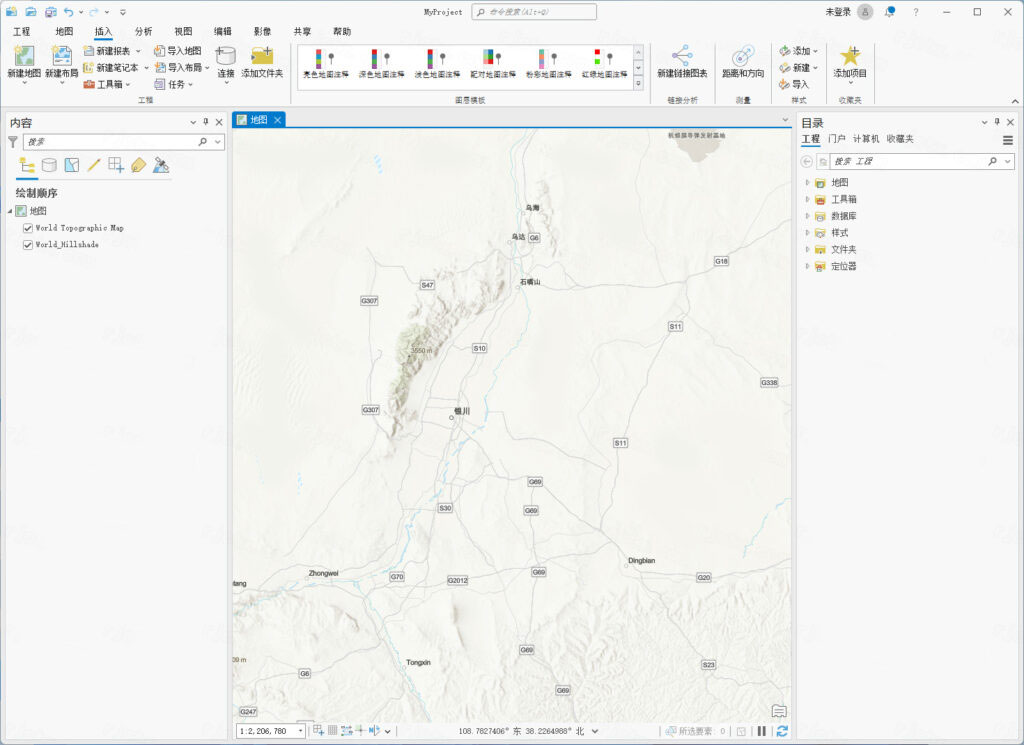
Task: Open a new map with 新建地图 icon
Action: [x=22, y=58]
